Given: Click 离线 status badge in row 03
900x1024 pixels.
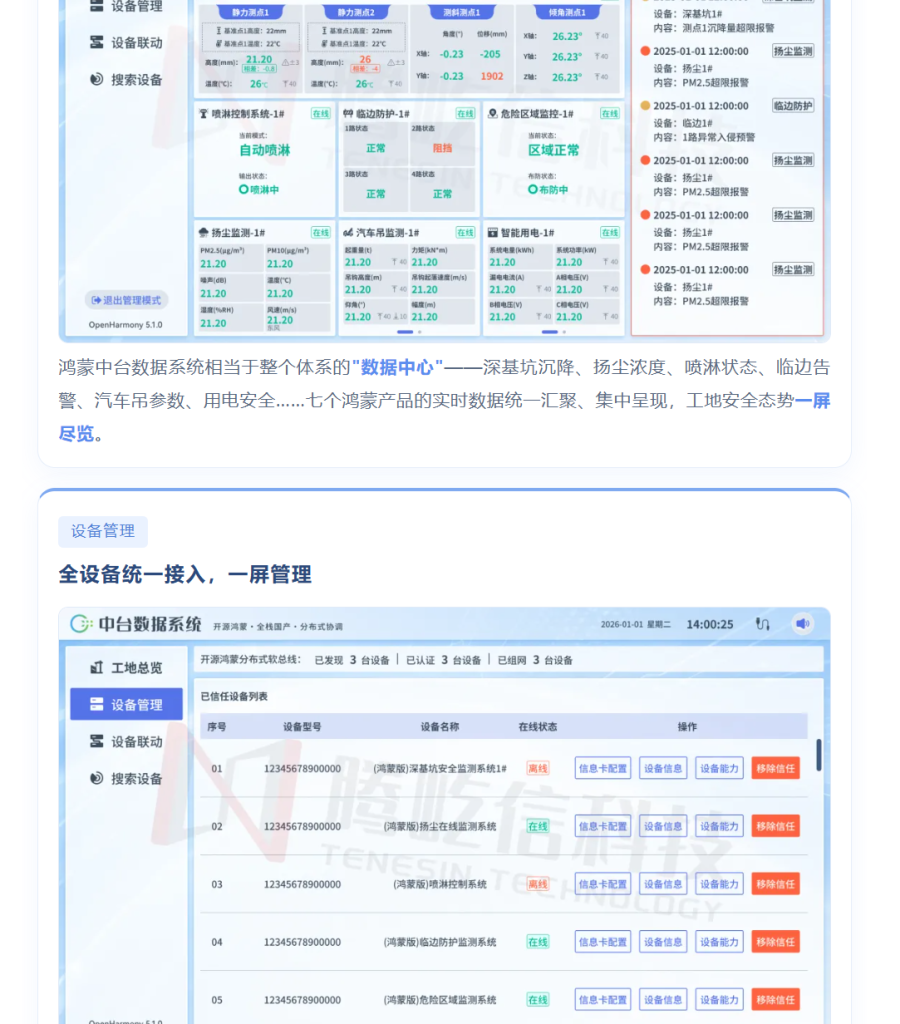Looking at the screenshot, I should (x=538, y=884).
